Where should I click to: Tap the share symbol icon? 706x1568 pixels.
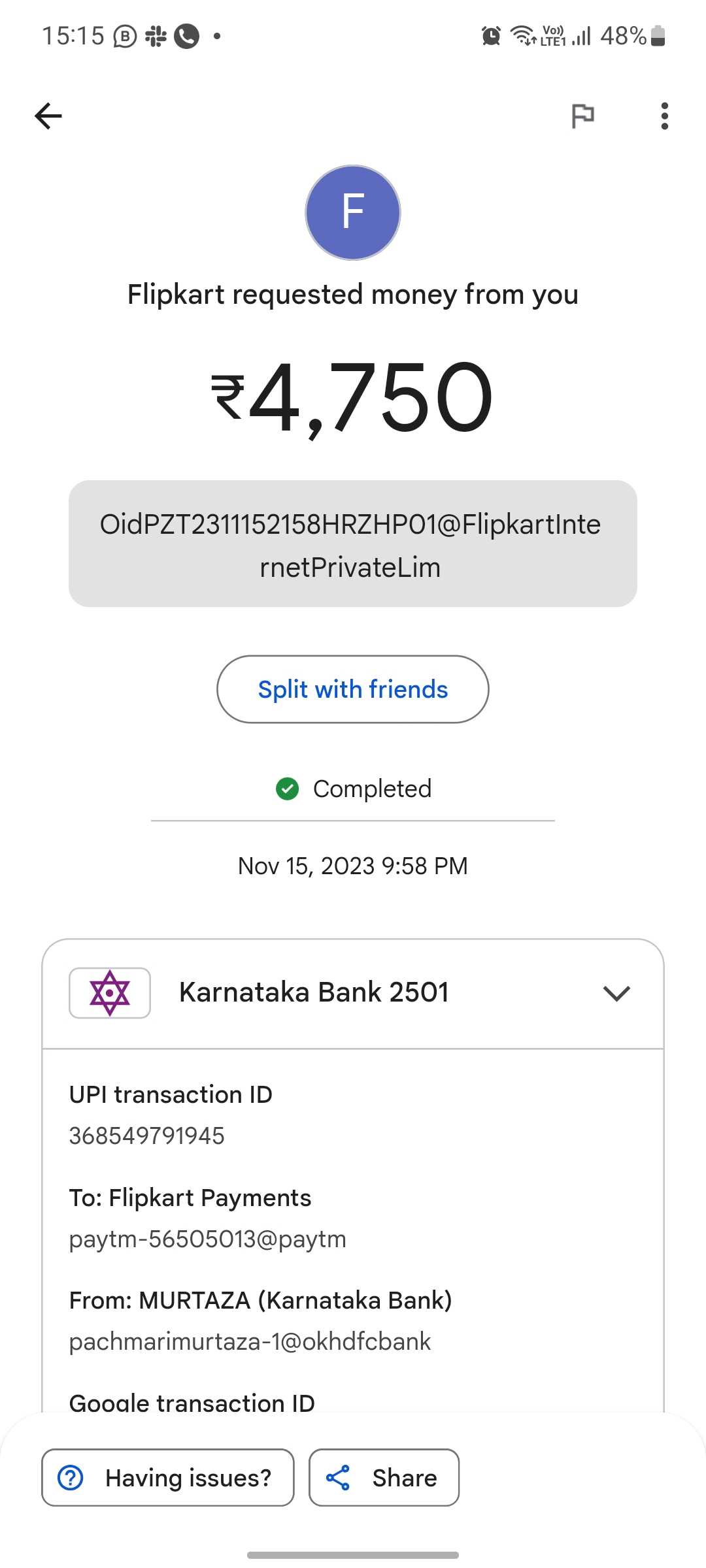(338, 1477)
